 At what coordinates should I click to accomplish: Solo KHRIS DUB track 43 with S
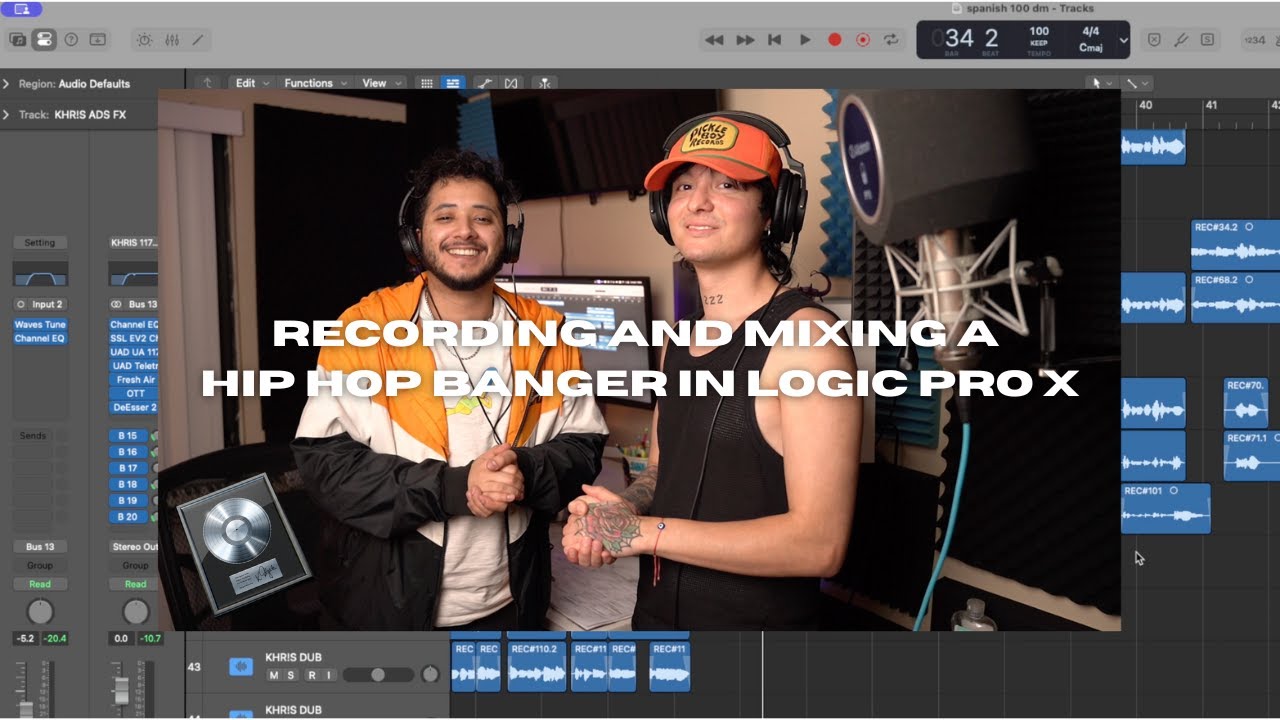291,675
